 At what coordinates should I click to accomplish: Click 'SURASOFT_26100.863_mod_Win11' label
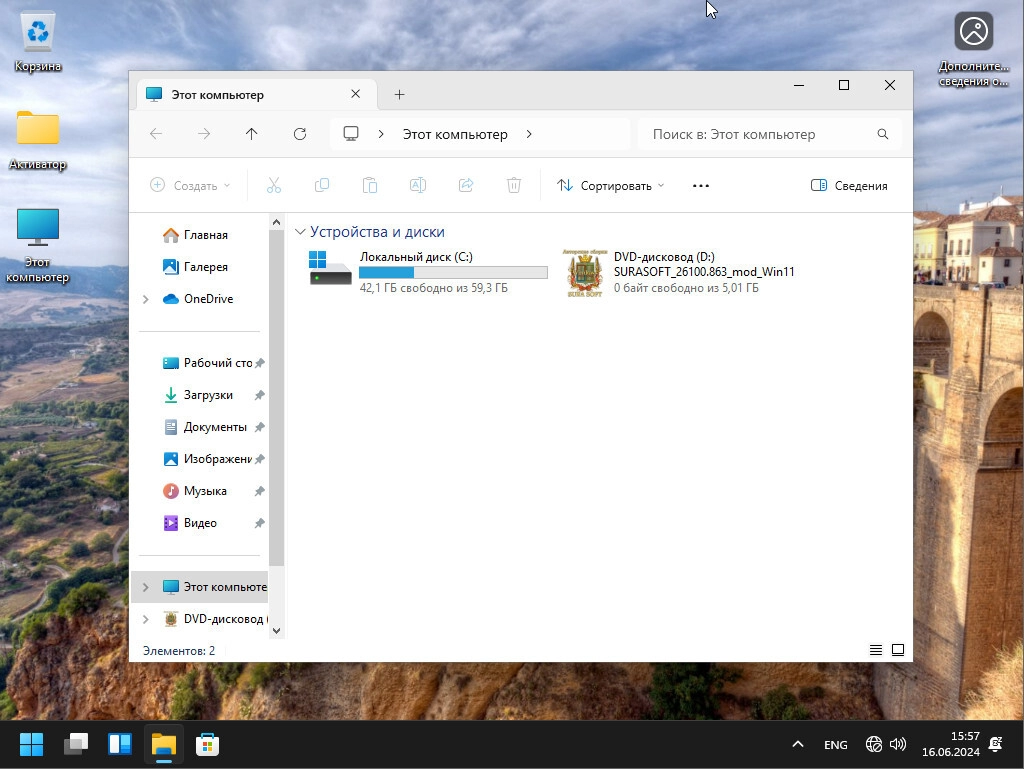coord(704,272)
